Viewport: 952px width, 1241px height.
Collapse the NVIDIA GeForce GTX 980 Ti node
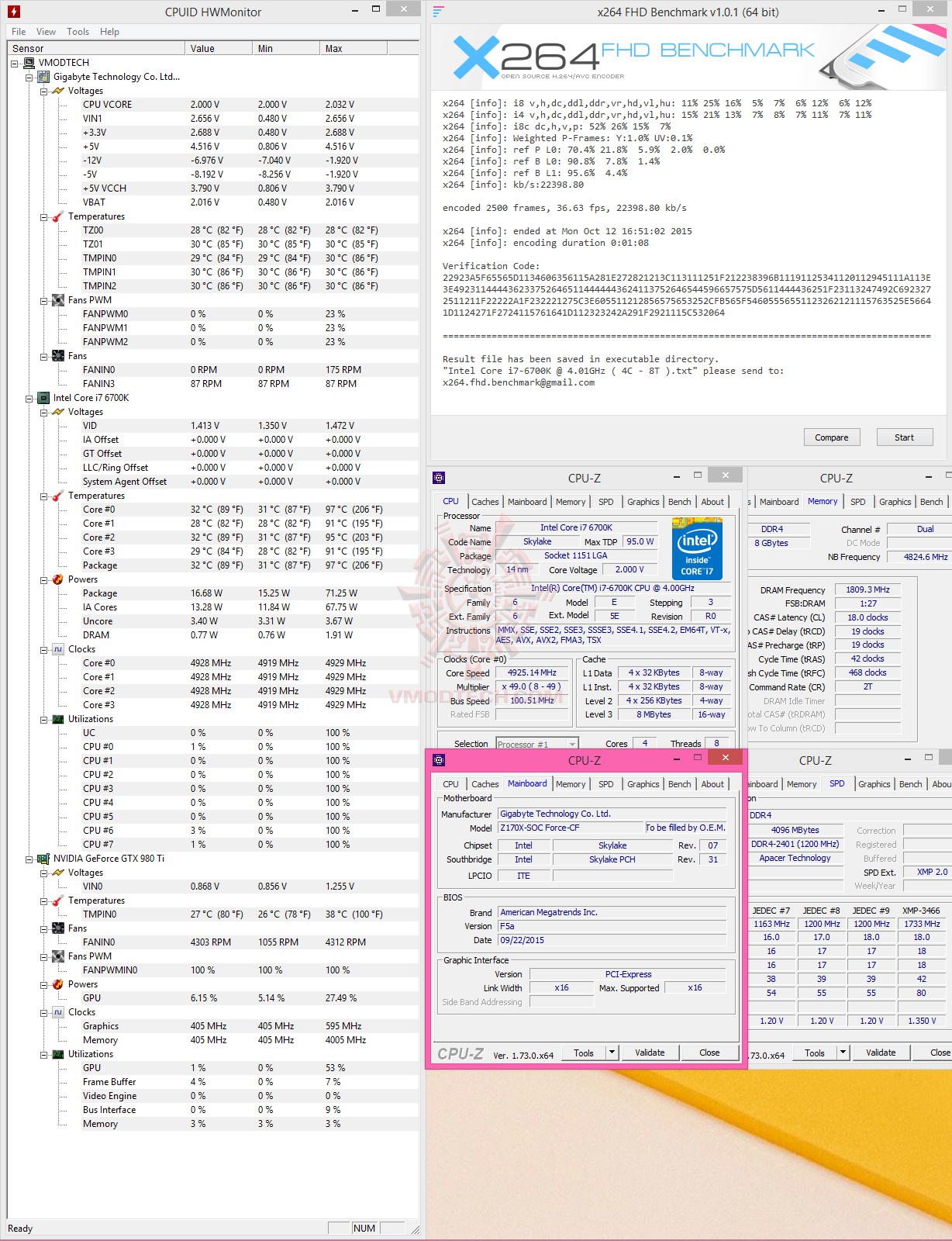pyautogui.click(x=29, y=859)
